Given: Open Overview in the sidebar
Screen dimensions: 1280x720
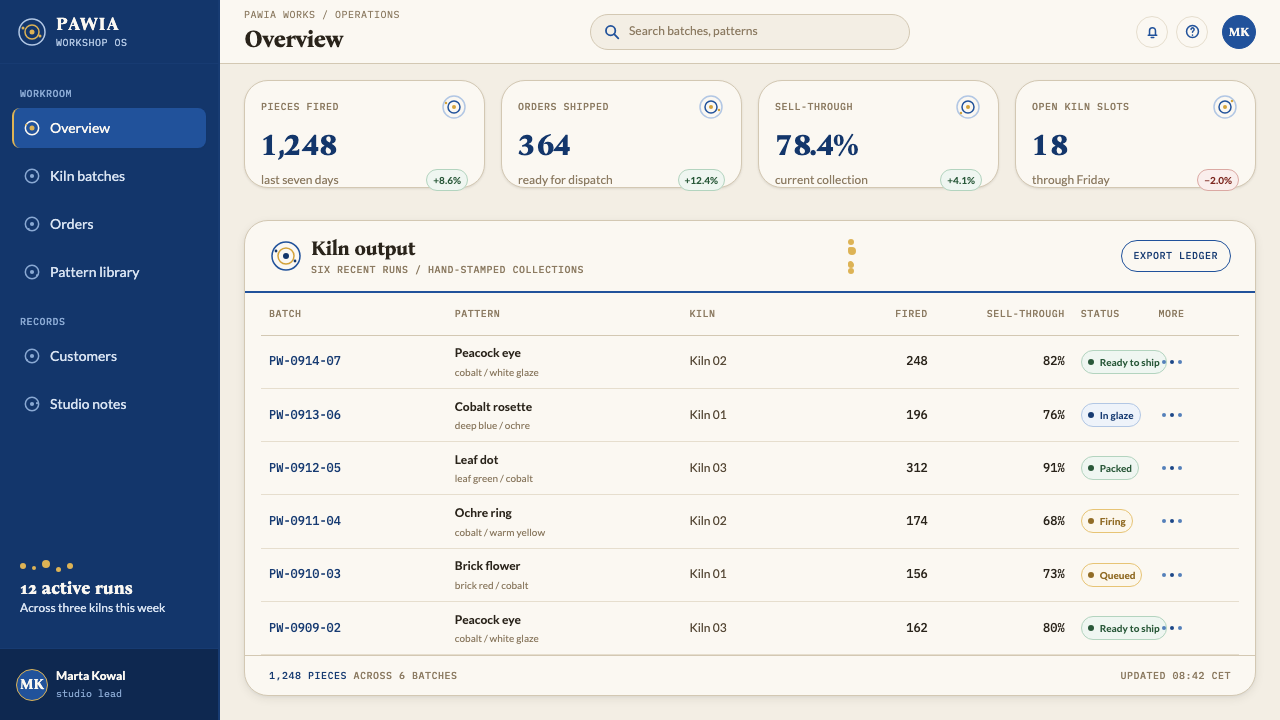Looking at the screenshot, I should (109, 128).
